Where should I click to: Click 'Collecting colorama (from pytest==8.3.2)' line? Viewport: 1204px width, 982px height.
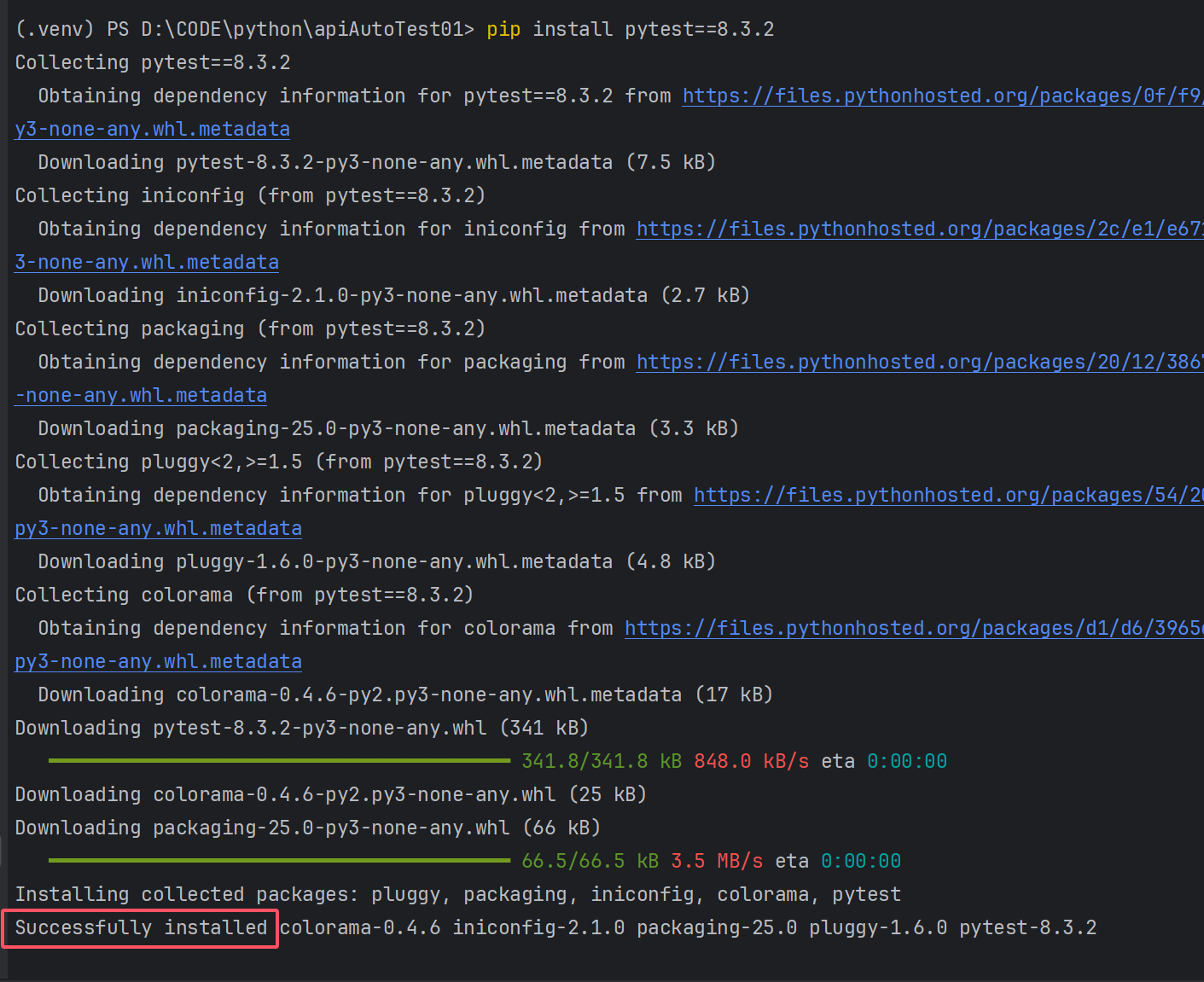(244, 595)
